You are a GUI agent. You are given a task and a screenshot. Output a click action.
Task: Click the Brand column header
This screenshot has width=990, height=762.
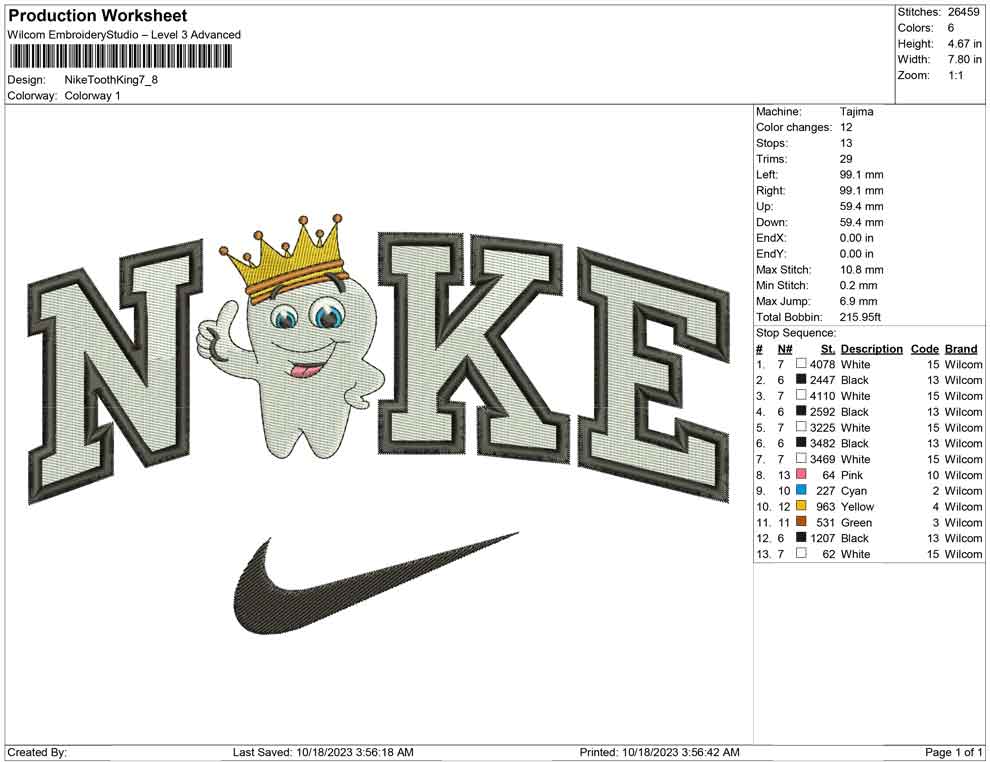pos(961,348)
